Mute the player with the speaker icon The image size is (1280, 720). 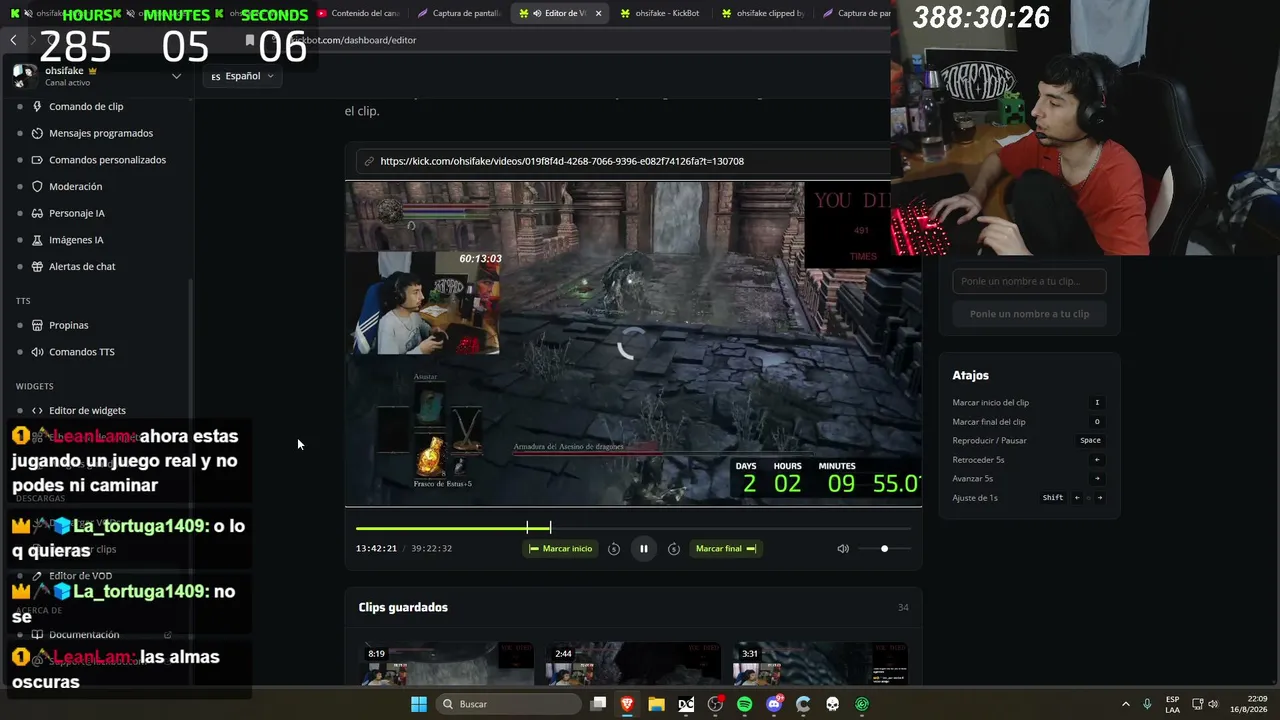pos(843,548)
